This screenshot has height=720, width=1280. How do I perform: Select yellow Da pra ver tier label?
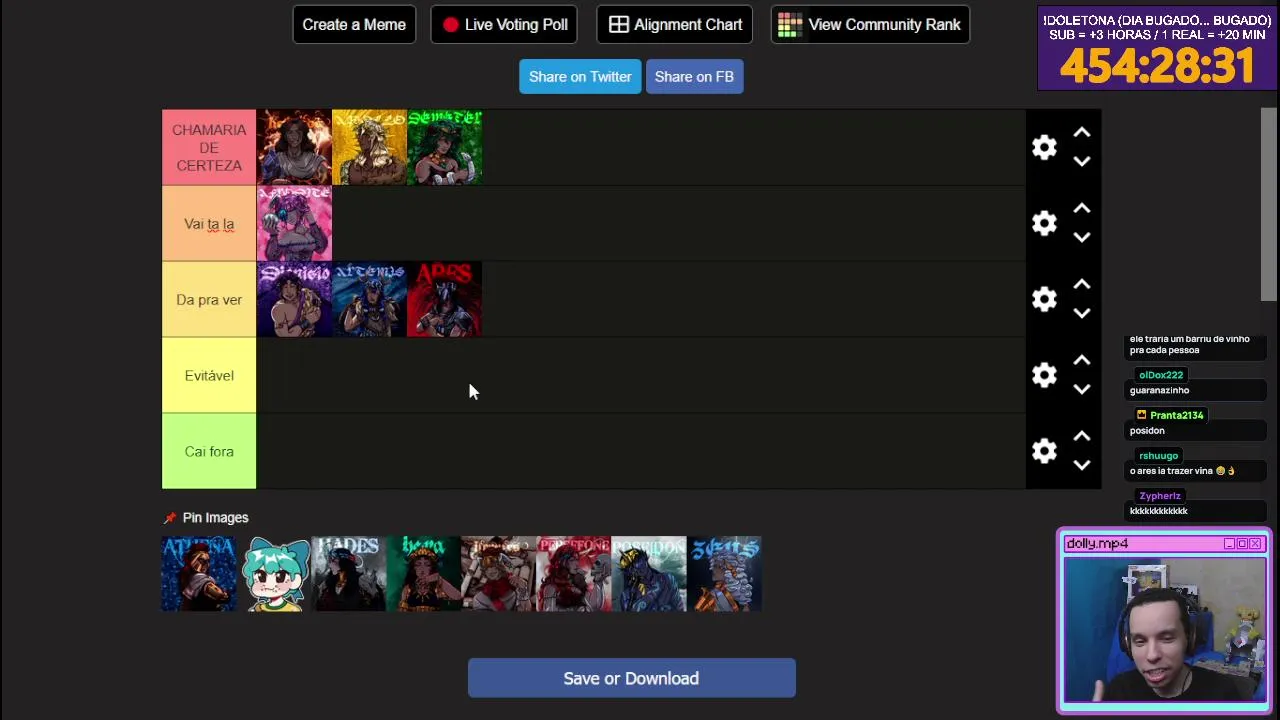(209, 300)
